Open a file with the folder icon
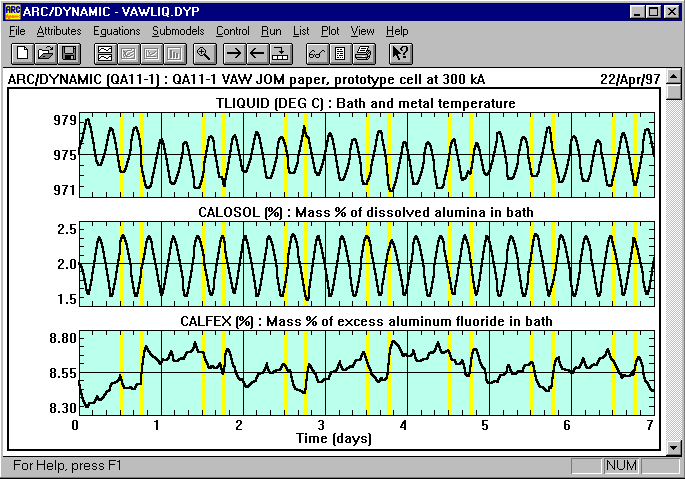 45,53
